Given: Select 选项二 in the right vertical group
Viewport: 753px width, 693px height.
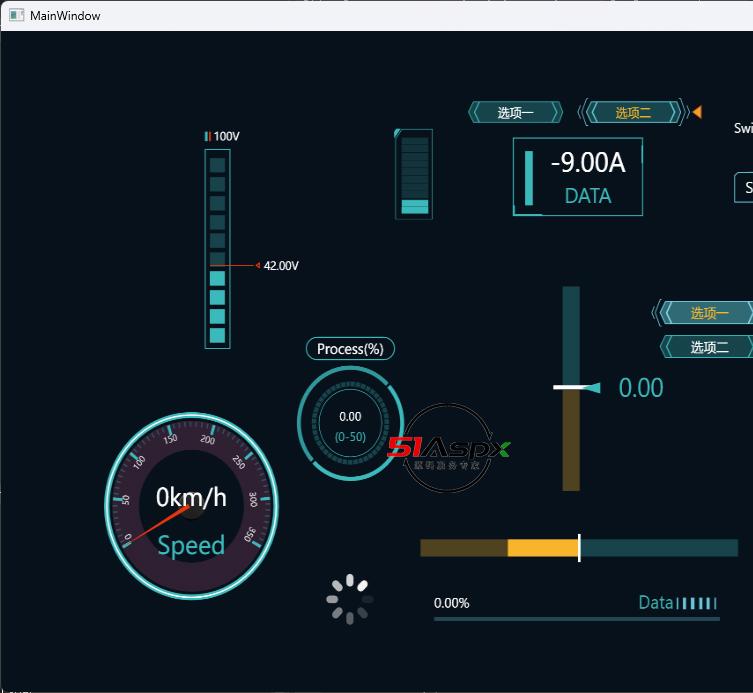Looking at the screenshot, I should pos(708,347).
